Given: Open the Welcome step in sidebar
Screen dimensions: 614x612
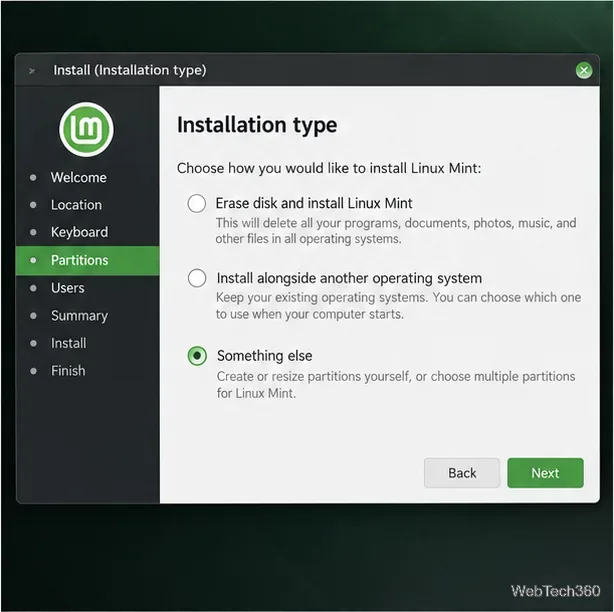Looking at the screenshot, I should (79, 177).
